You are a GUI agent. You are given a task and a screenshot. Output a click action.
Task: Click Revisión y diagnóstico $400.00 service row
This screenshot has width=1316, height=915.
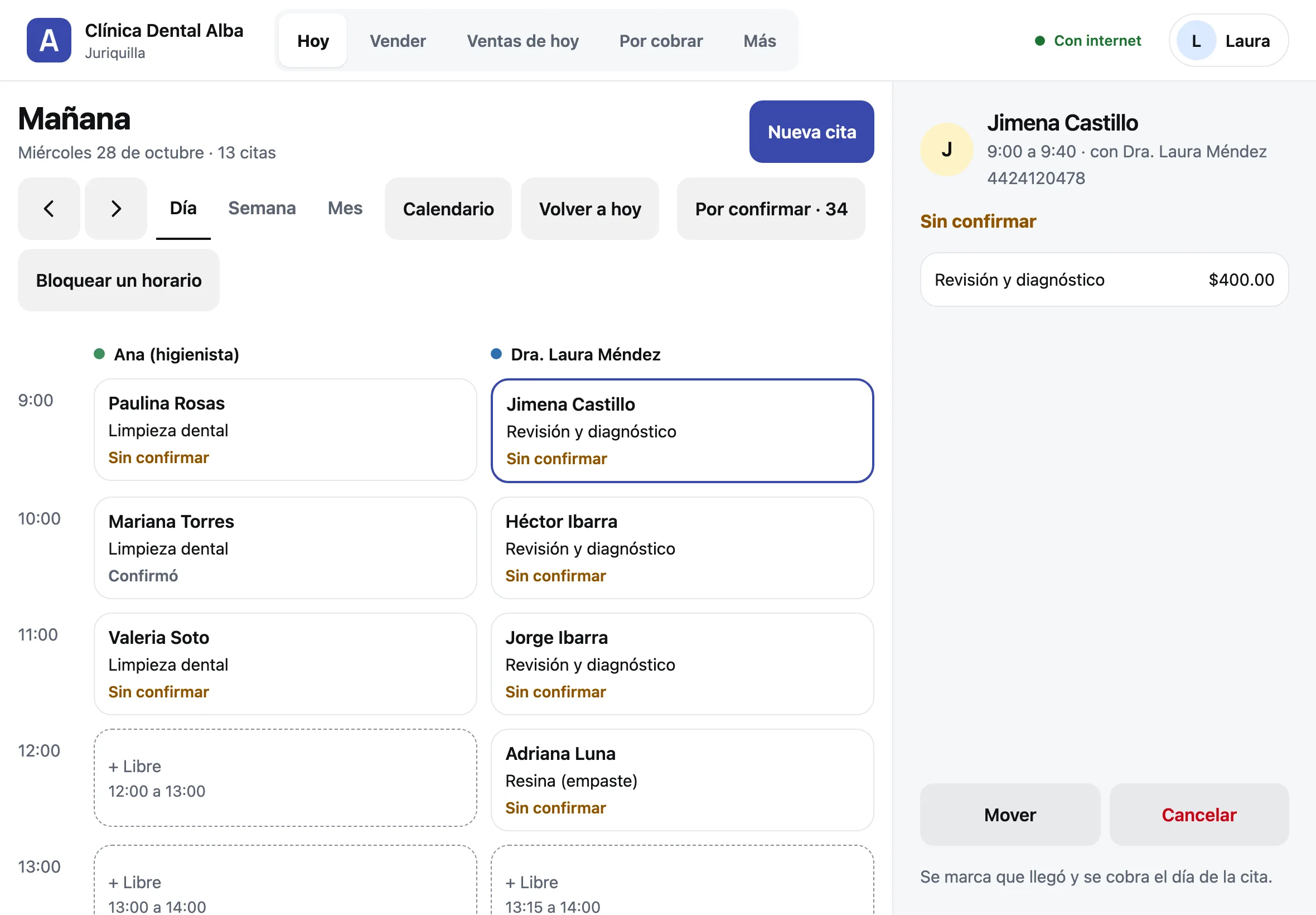click(1104, 280)
